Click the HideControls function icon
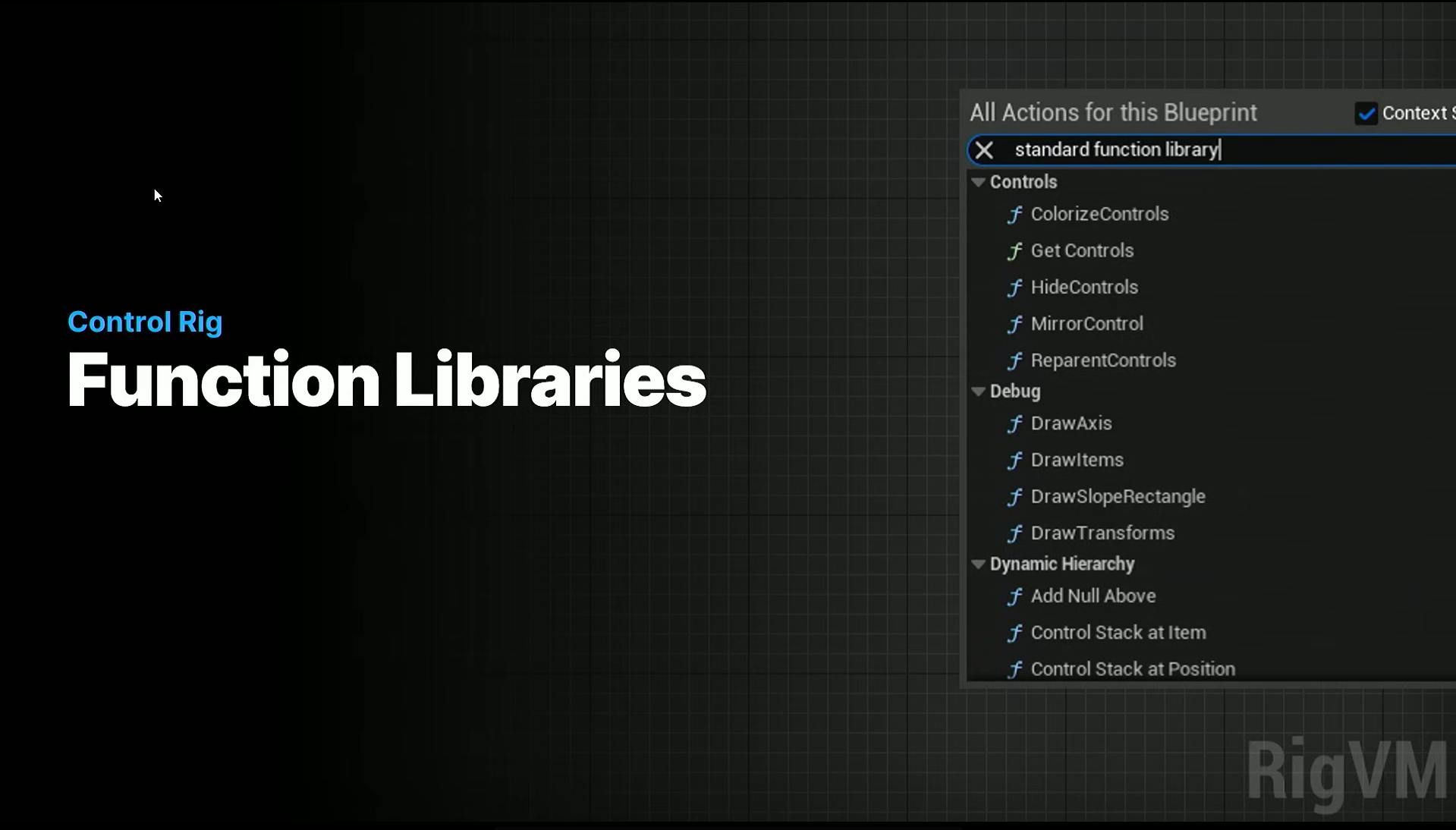This screenshot has height=830, width=1456. coord(1014,288)
